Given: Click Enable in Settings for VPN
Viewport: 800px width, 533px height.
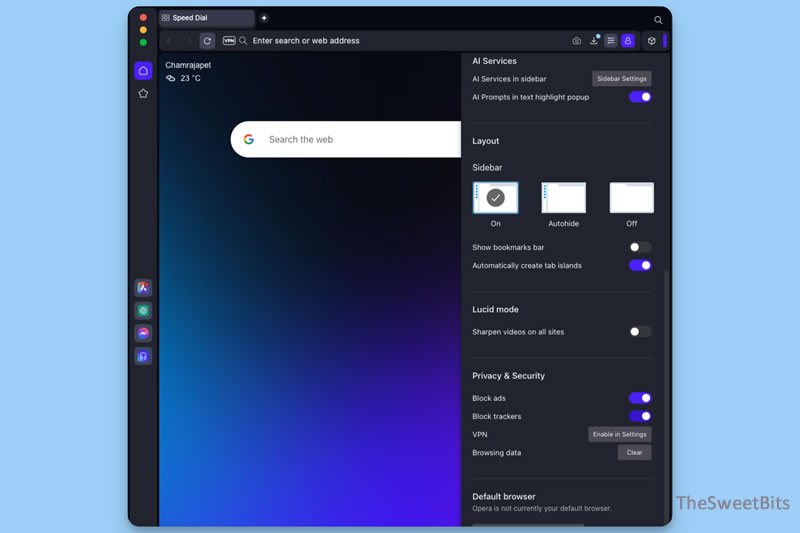Looking at the screenshot, I should 619,435.
